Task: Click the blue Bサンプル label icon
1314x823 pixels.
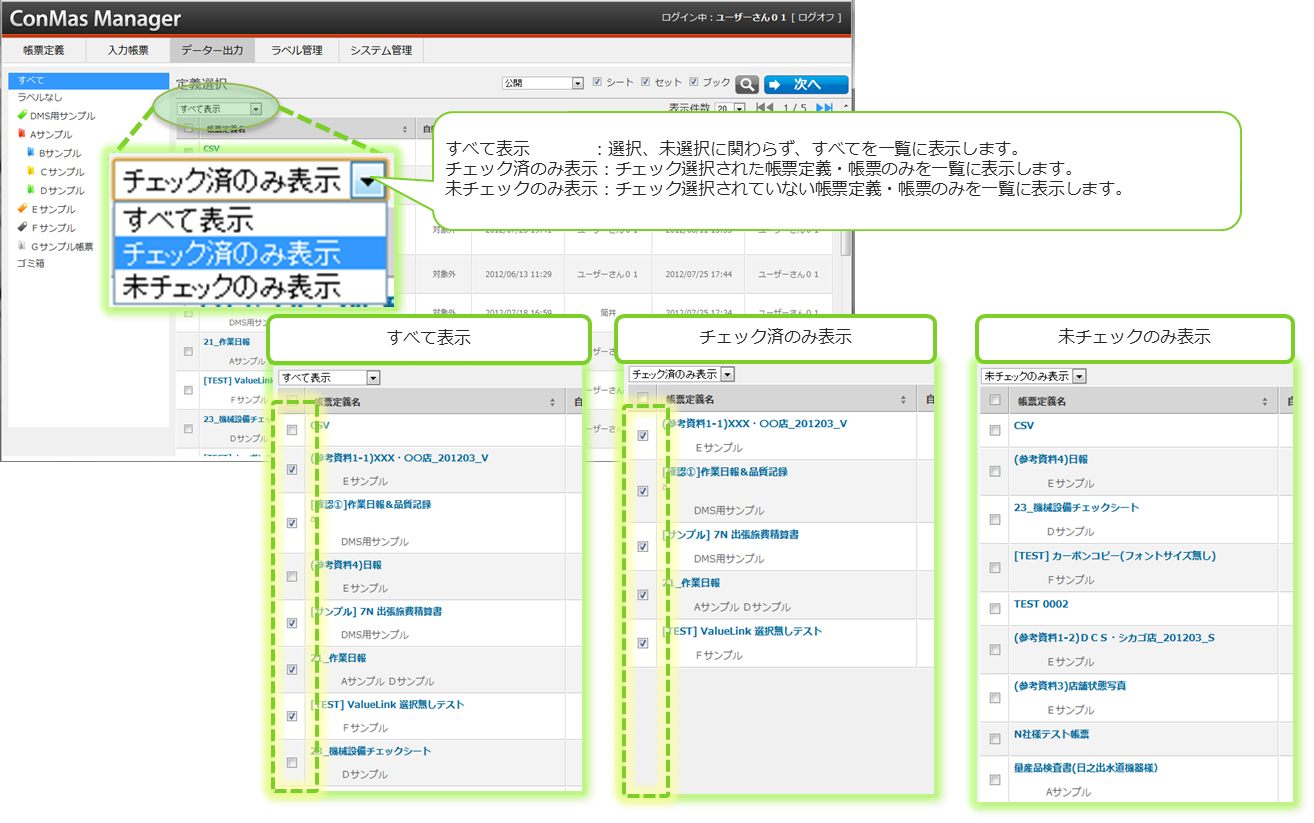Action: click(x=31, y=153)
